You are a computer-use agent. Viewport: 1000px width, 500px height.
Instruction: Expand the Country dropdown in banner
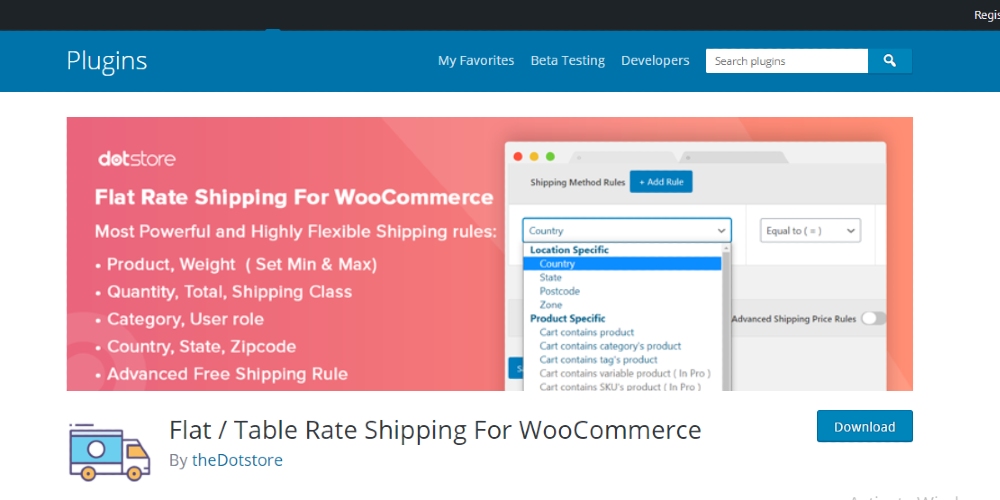[627, 231]
